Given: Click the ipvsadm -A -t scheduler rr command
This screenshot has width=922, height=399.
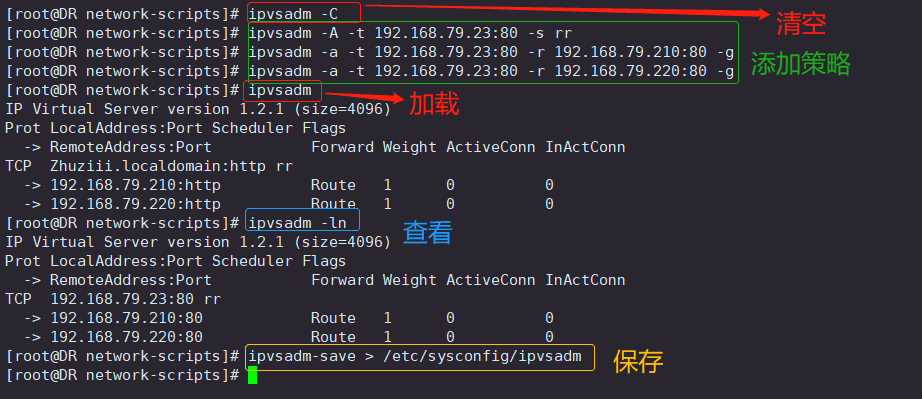Looking at the screenshot, I should pos(410,33).
